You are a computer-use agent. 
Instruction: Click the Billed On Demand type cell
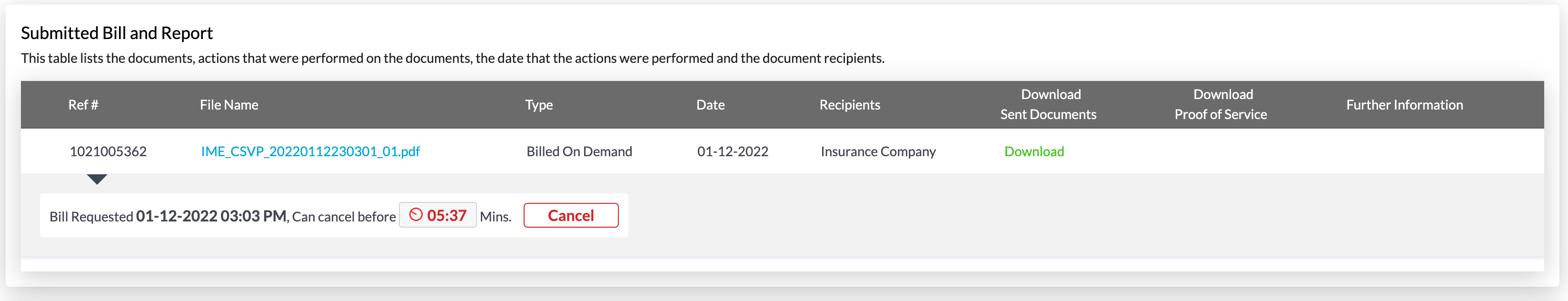click(x=579, y=151)
